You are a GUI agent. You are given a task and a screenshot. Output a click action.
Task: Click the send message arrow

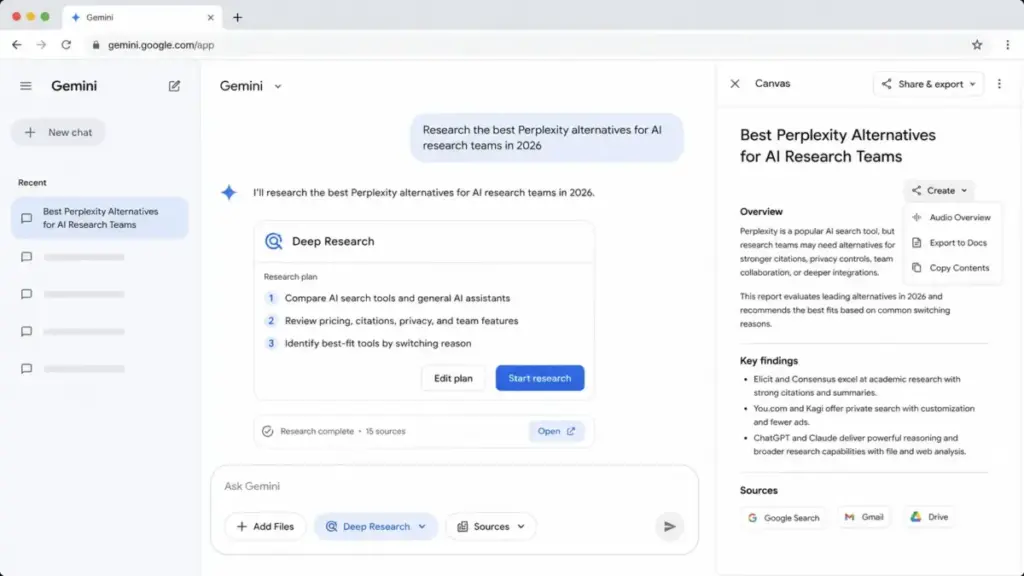(x=669, y=526)
